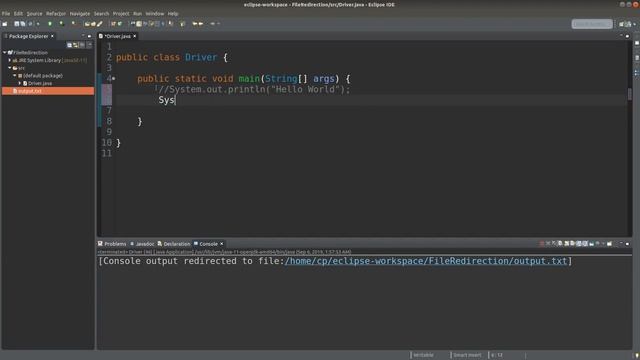
Task: Open Package Explorer view menu triangle
Action: coord(89,45)
